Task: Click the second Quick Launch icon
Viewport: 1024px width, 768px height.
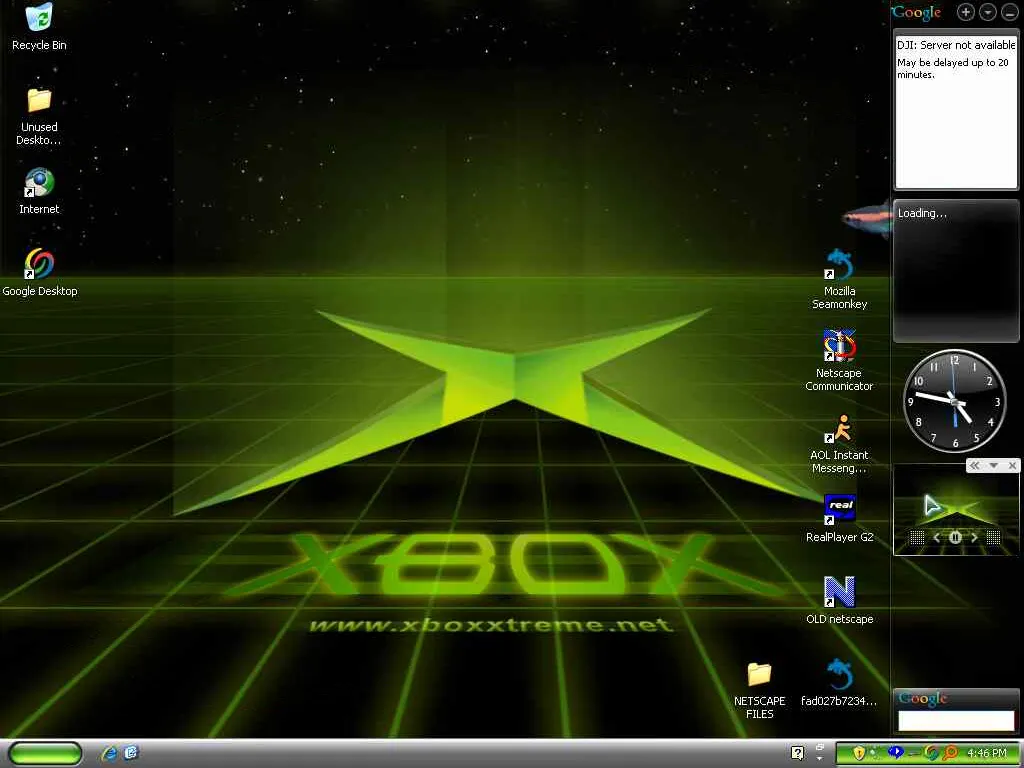Action: click(131, 753)
